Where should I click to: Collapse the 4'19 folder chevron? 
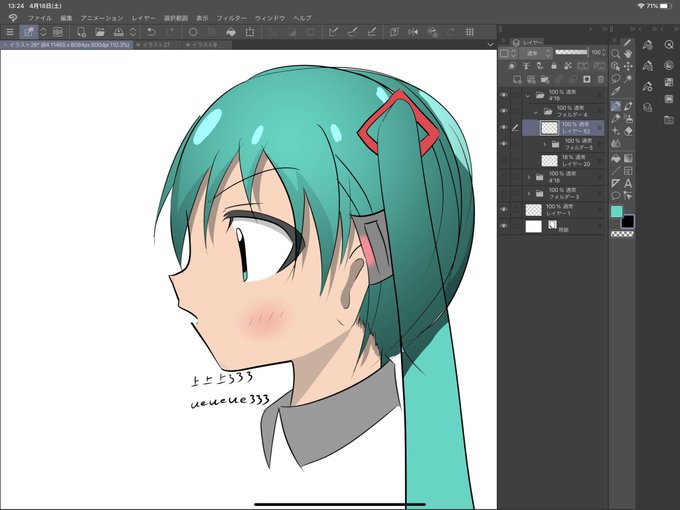tap(528, 96)
